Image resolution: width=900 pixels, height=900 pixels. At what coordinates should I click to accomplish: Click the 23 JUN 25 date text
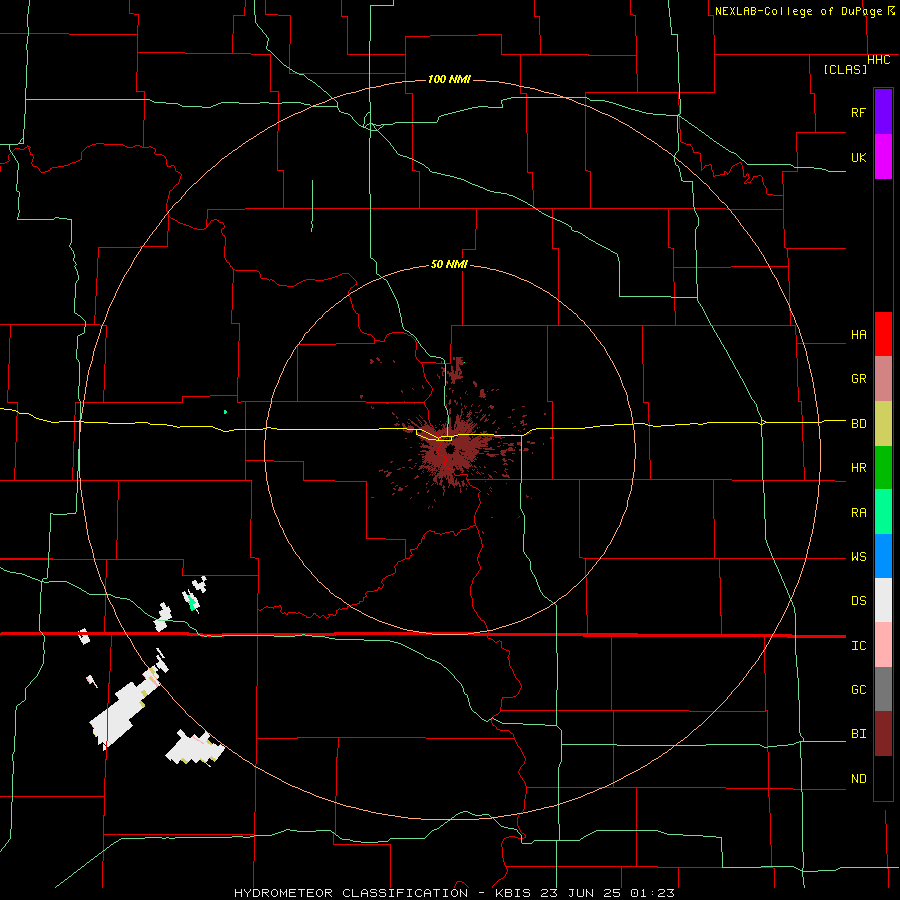579,893
